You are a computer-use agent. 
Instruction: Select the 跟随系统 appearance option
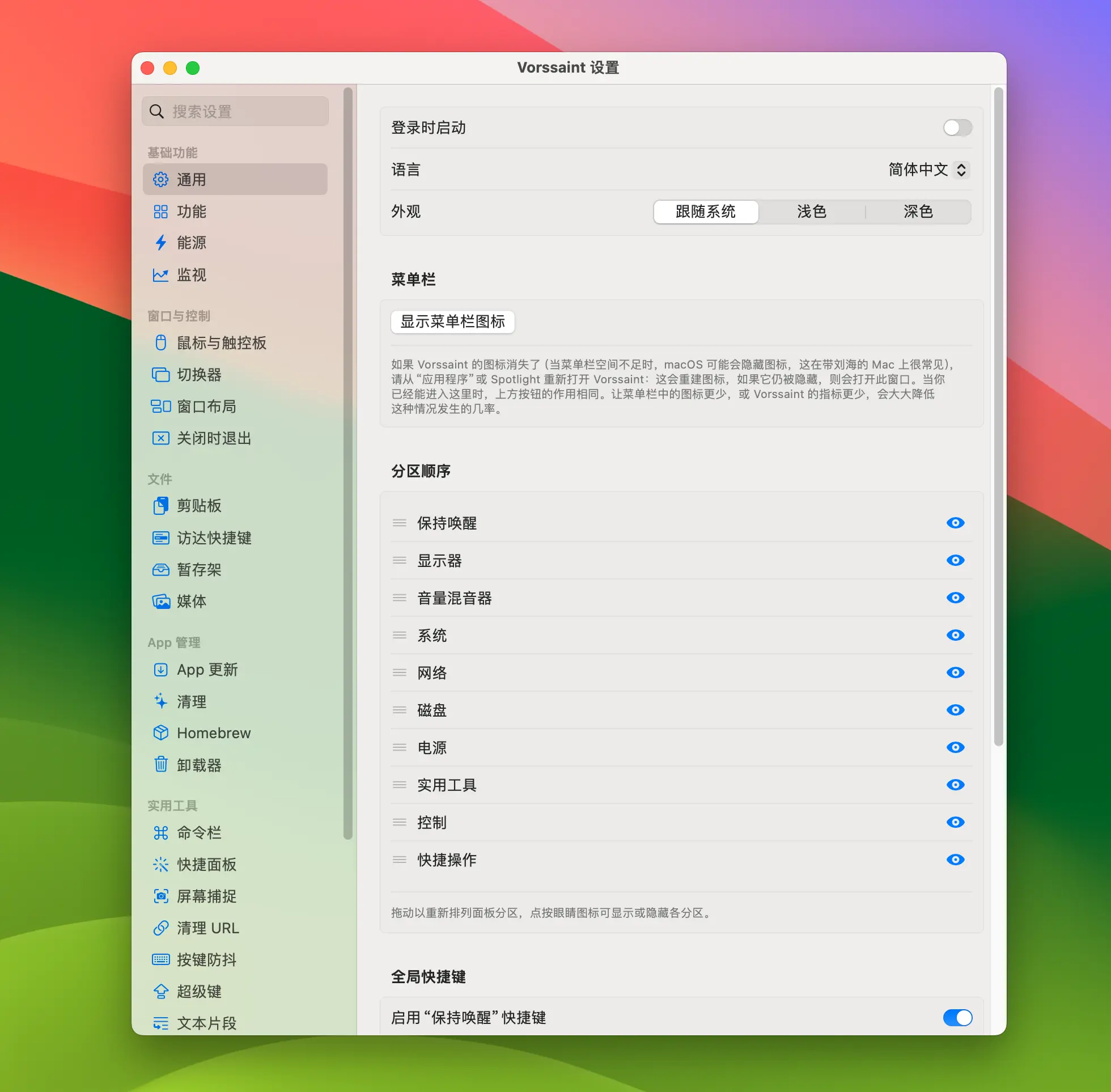pyautogui.click(x=706, y=211)
